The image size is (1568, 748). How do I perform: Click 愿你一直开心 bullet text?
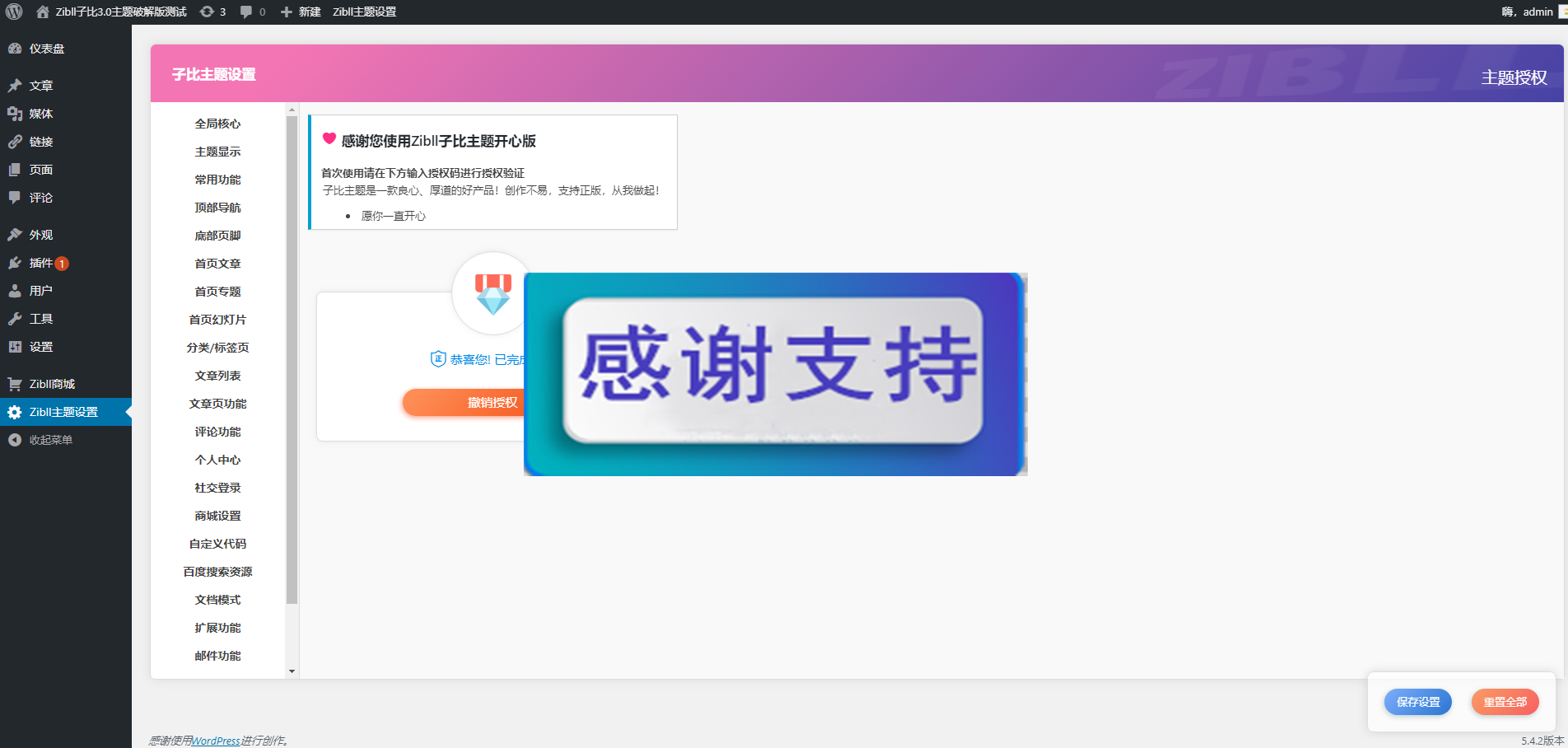pyautogui.click(x=394, y=216)
